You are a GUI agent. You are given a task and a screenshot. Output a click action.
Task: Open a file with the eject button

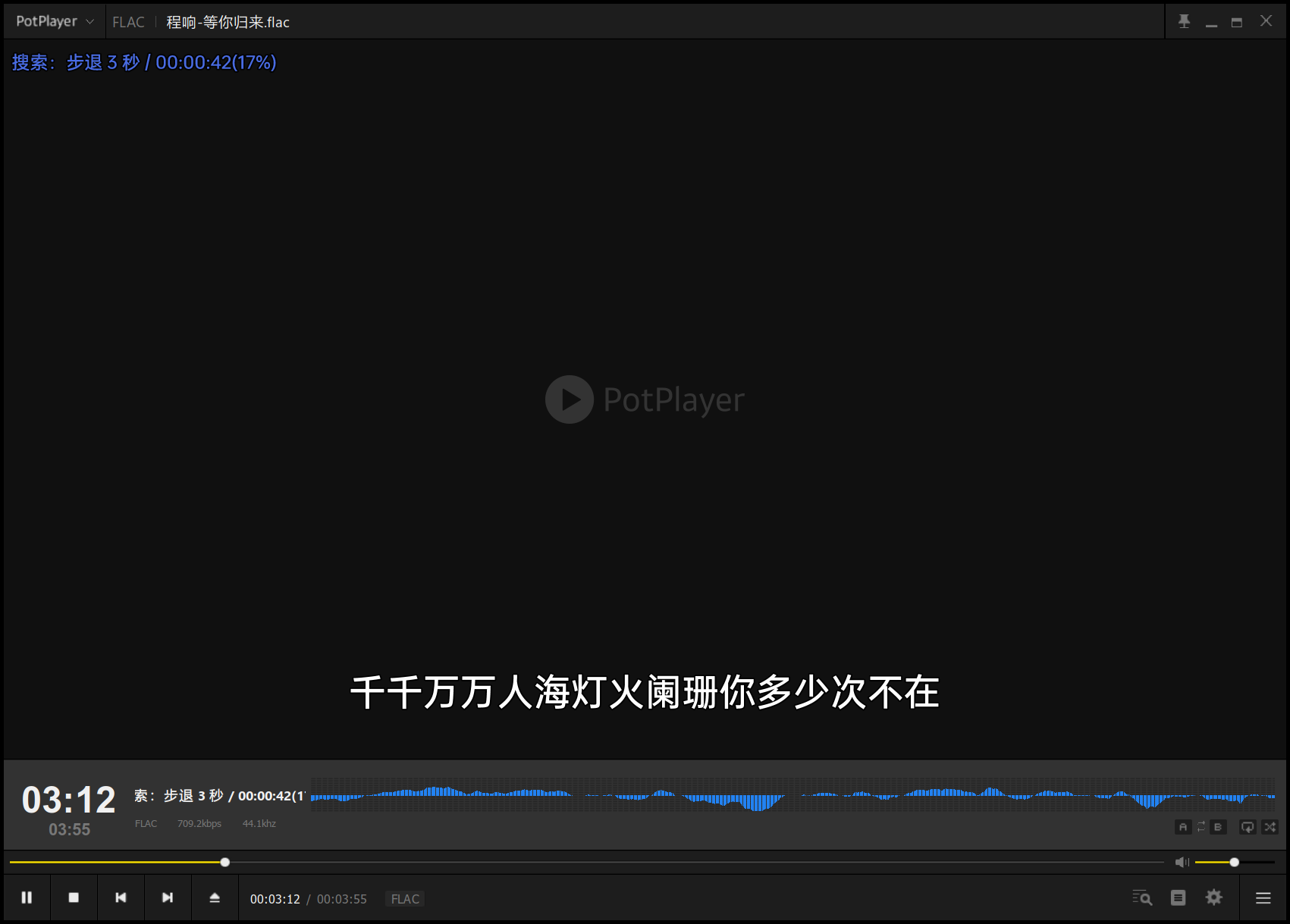coord(215,897)
